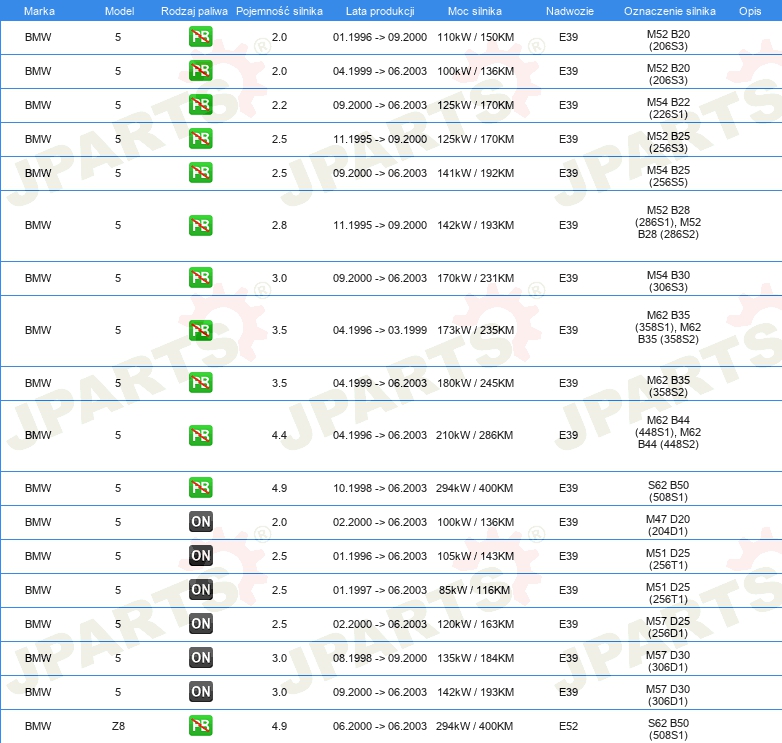The image size is (782, 743).
Task: Click the petrol icon in the M54 B22 row
Action: pos(200,105)
